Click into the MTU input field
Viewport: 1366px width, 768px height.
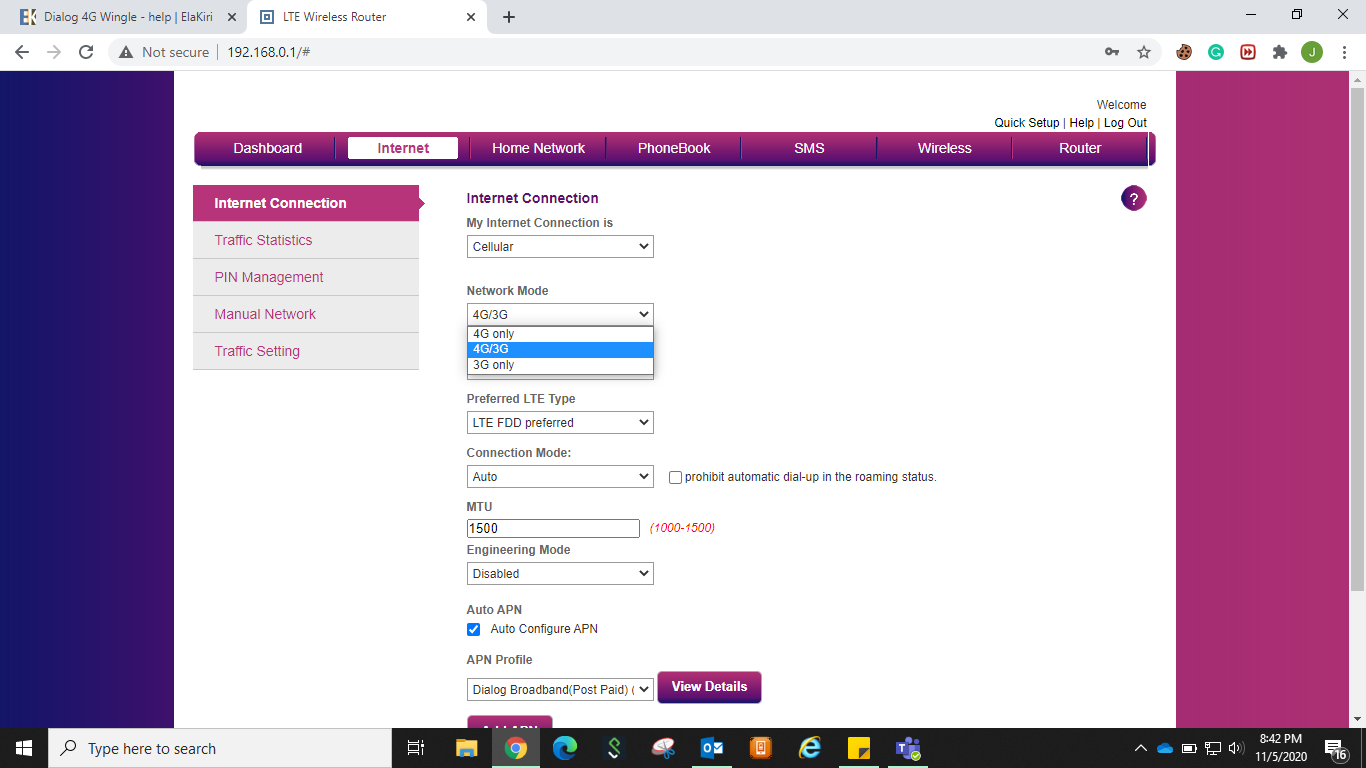[553, 528]
